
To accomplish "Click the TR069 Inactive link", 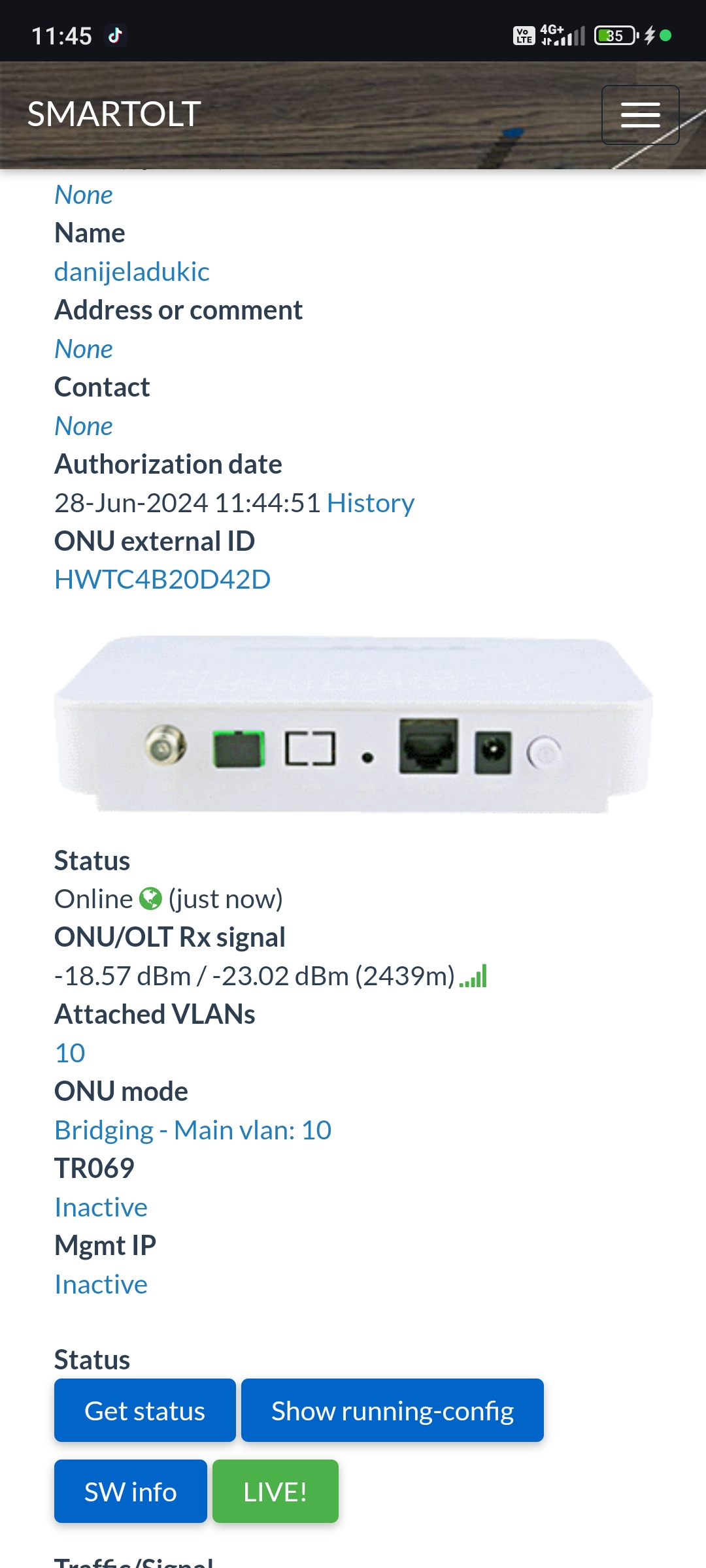I will pyautogui.click(x=101, y=1207).
